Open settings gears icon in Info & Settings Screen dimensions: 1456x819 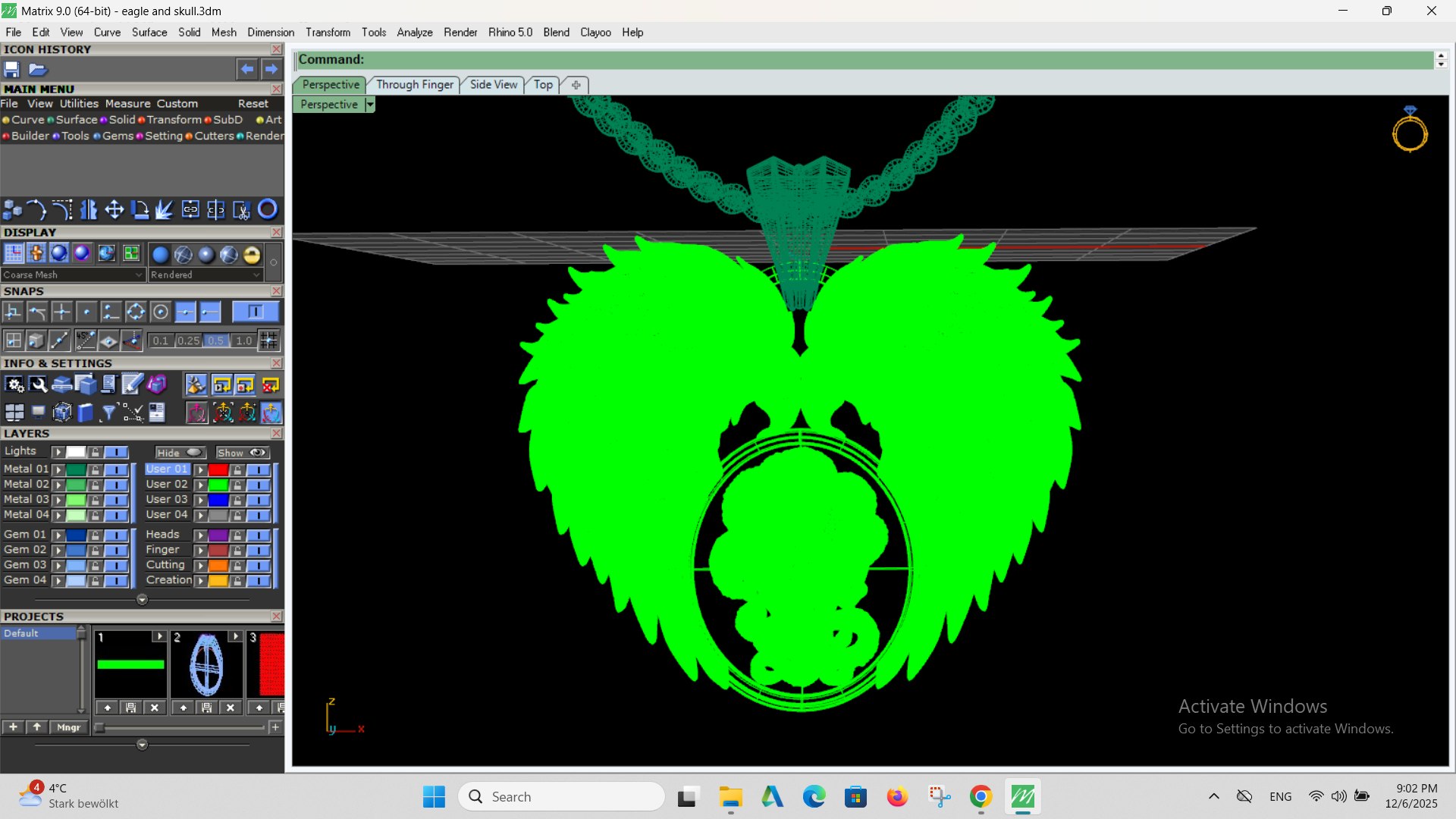point(14,385)
